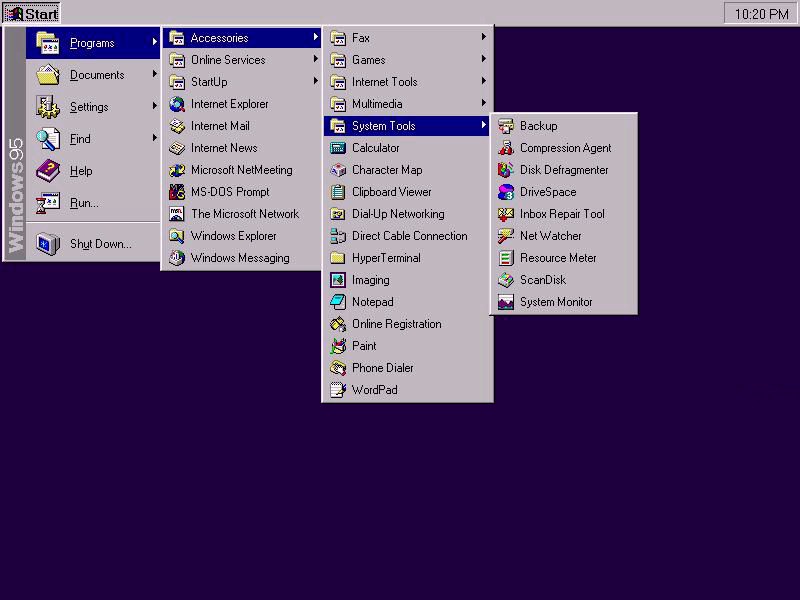The width and height of the screenshot is (800, 600).
Task: Expand the Games submenu arrow
Action: click(x=483, y=60)
